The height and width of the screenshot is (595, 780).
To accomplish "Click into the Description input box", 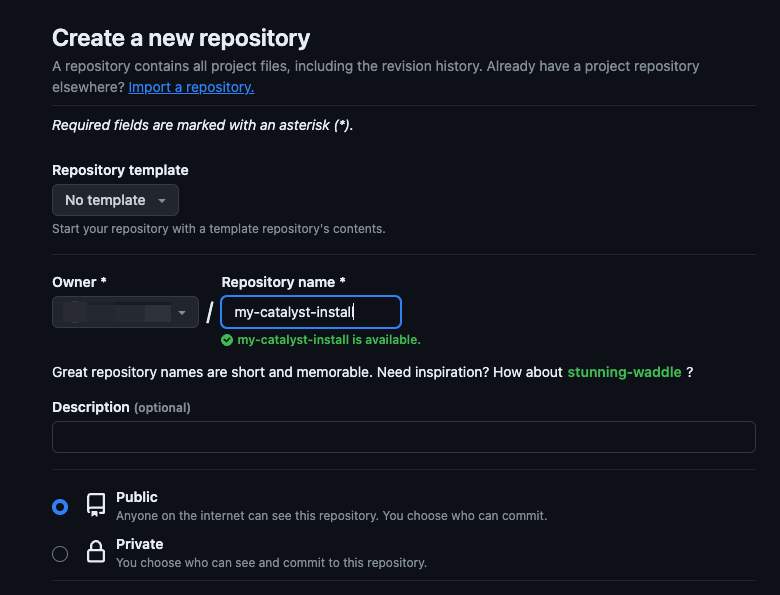I will tap(403, 437).
